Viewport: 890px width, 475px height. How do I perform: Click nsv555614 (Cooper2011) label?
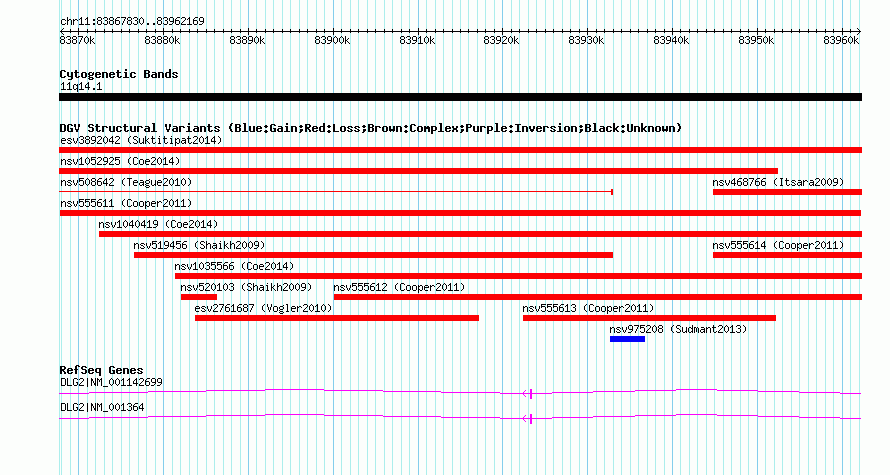(x=778, y=245)
